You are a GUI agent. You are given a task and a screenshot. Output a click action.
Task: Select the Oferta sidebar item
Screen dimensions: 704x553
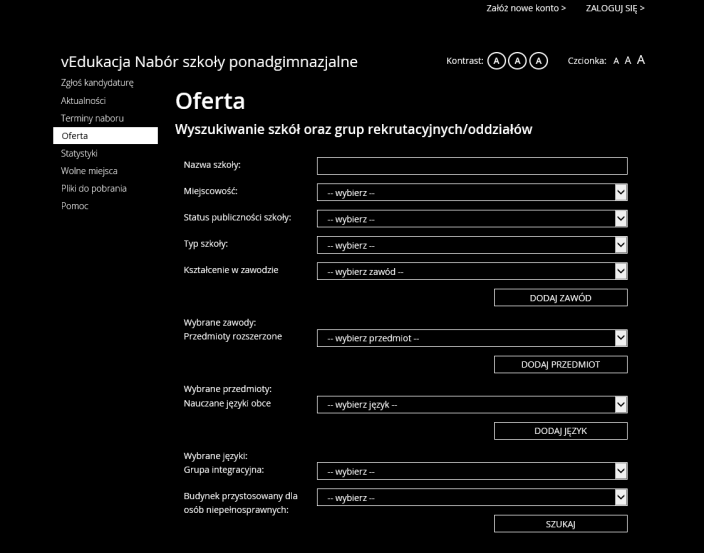tap(106, 136)
